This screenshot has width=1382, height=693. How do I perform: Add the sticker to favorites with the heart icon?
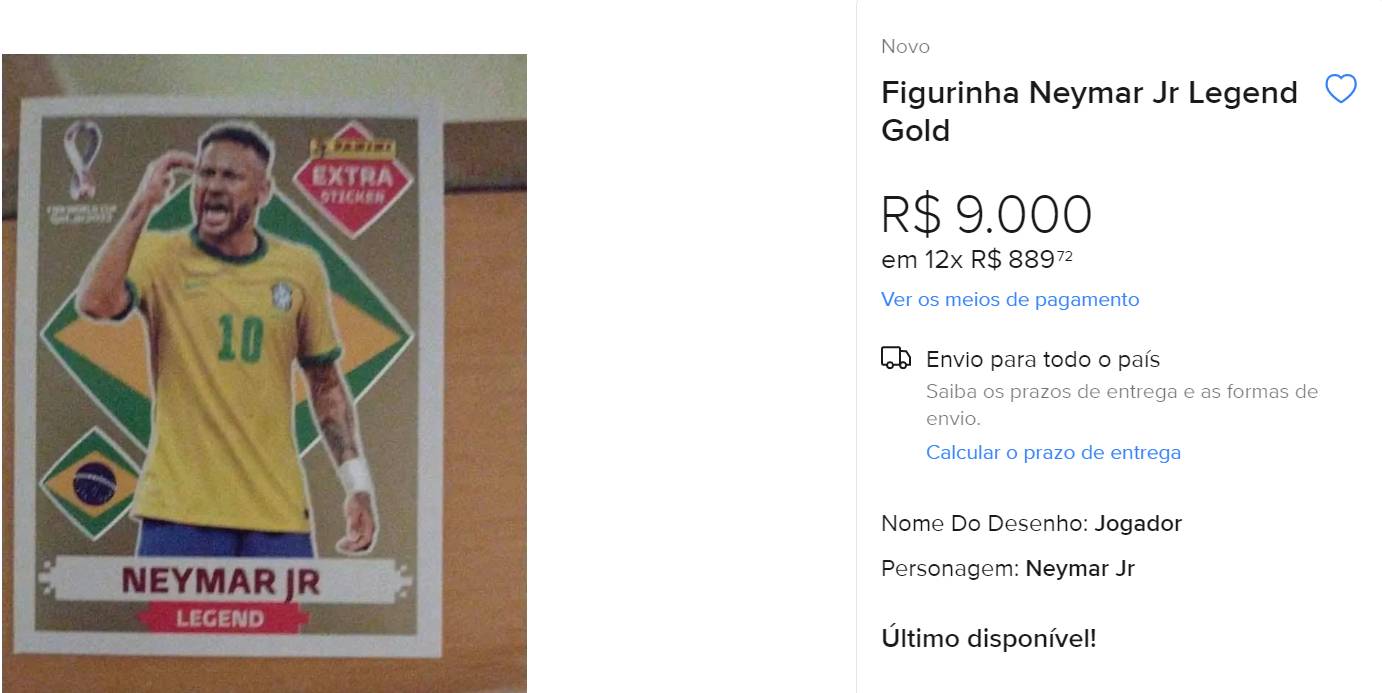tap(1340, 89)
